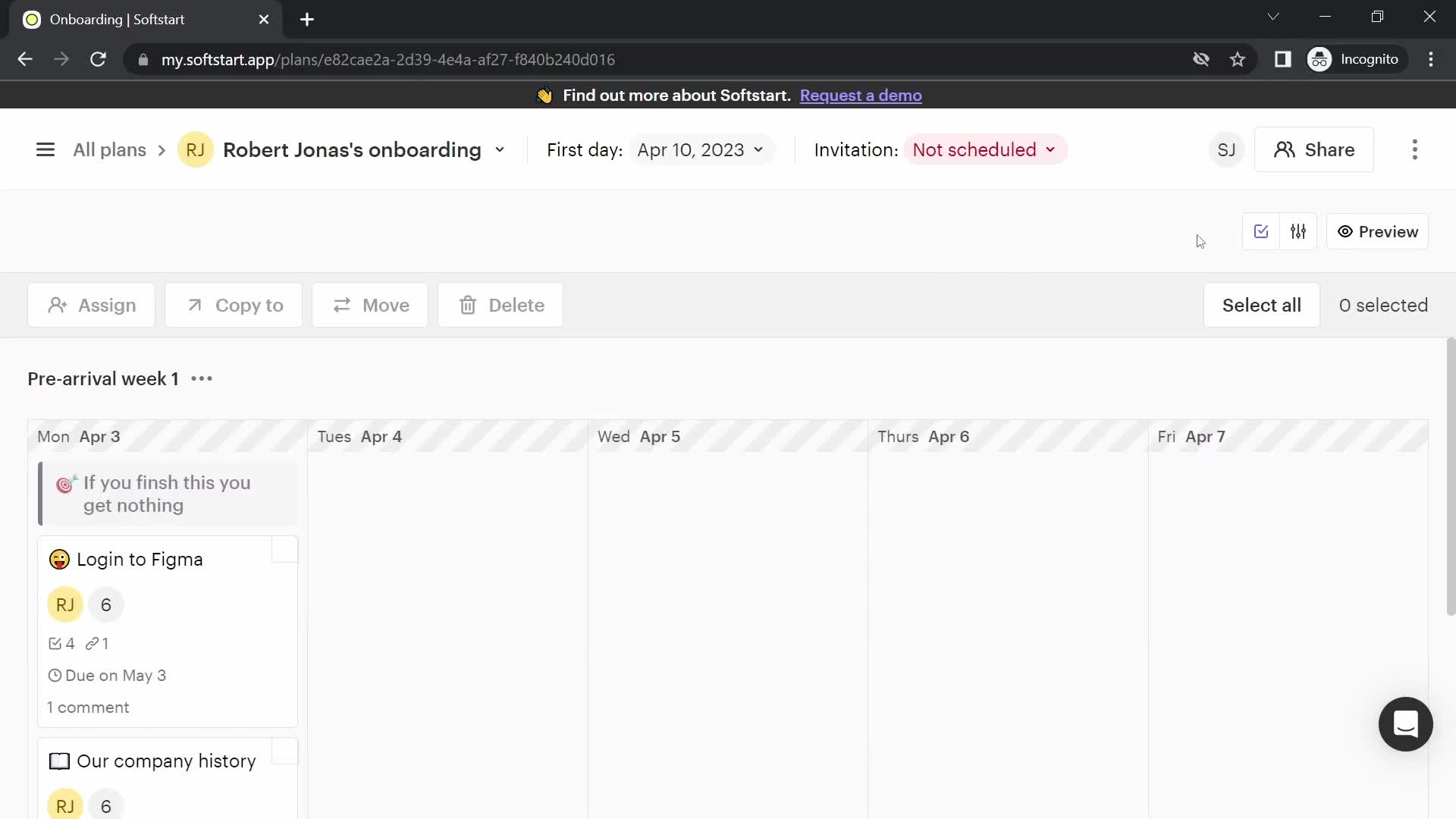Select all tasks using Select all
Image resolution: width=1456 pixels, height=819 pixels.
tap(1261, 305)
